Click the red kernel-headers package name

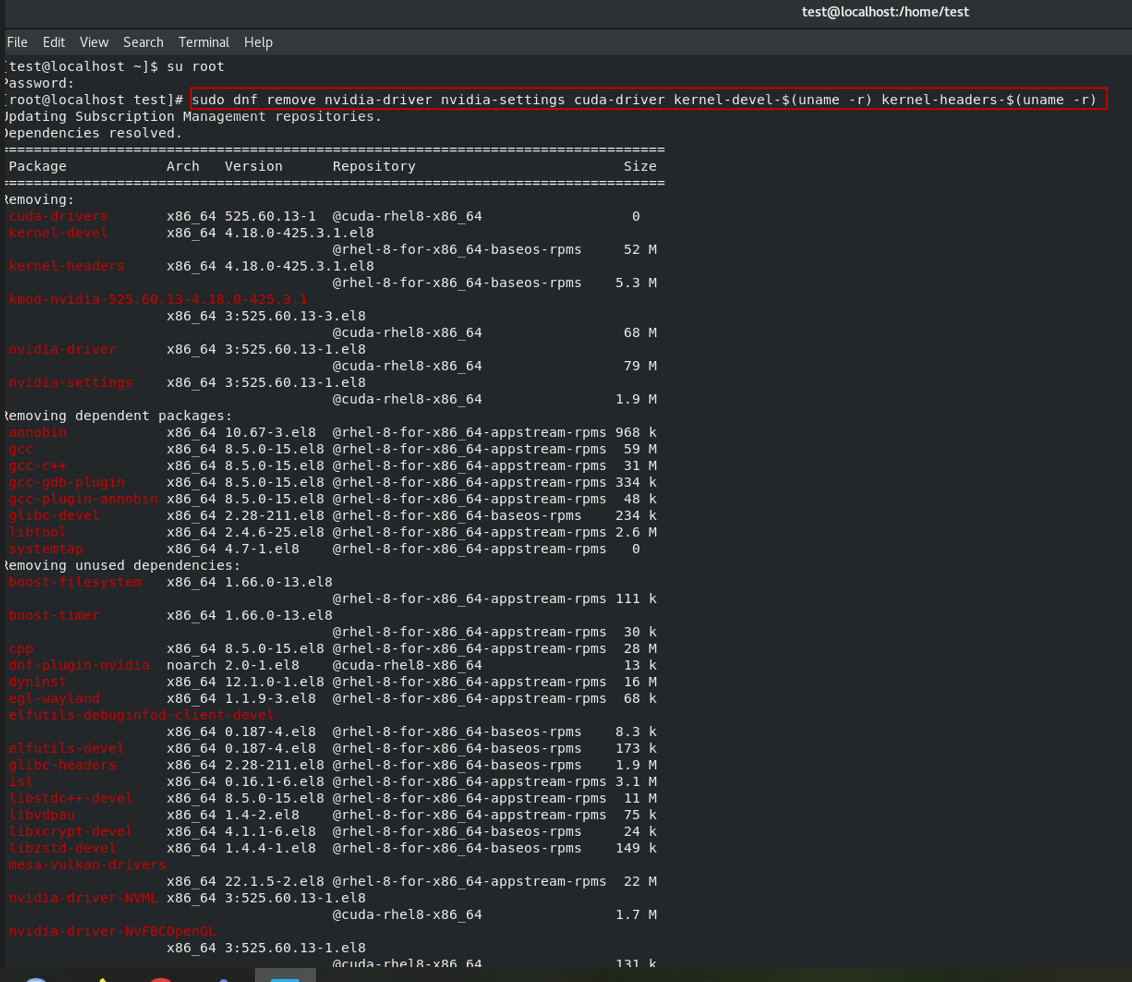pos(66,266)
